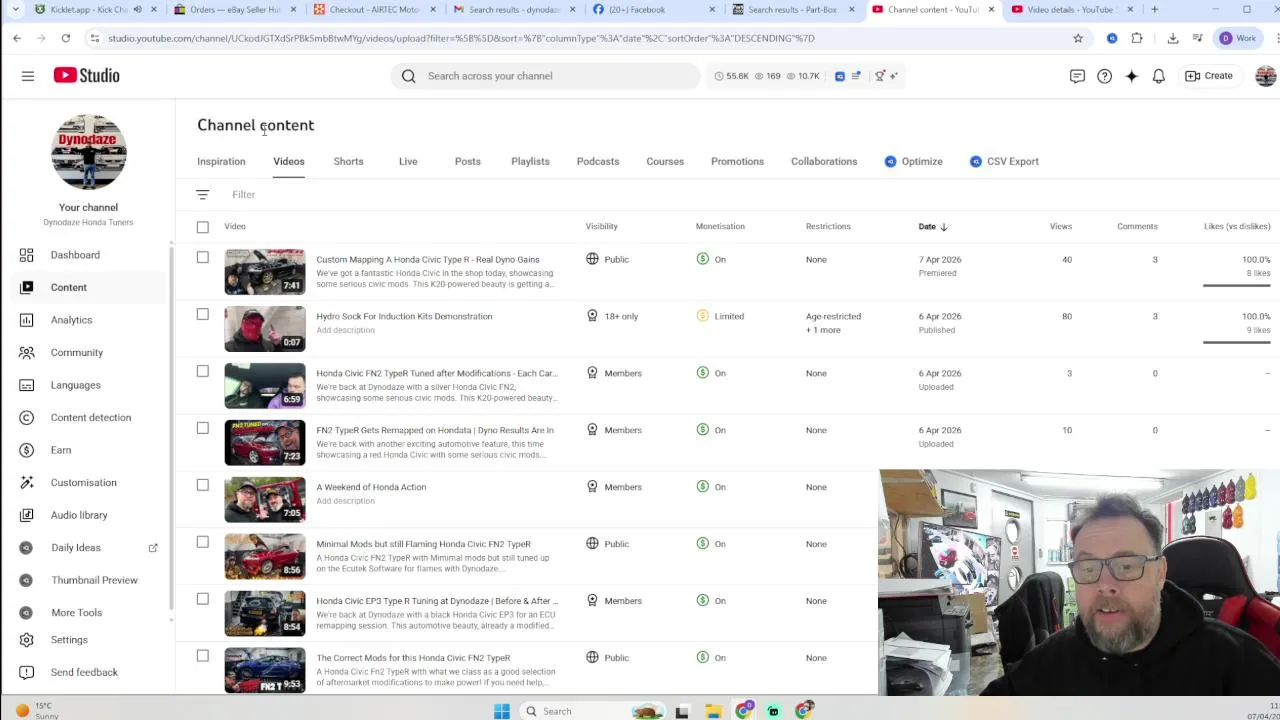Select the Honda Civic EP3 Type R checkbox
The image size is (1280, 720).
[x=203, y=599]
